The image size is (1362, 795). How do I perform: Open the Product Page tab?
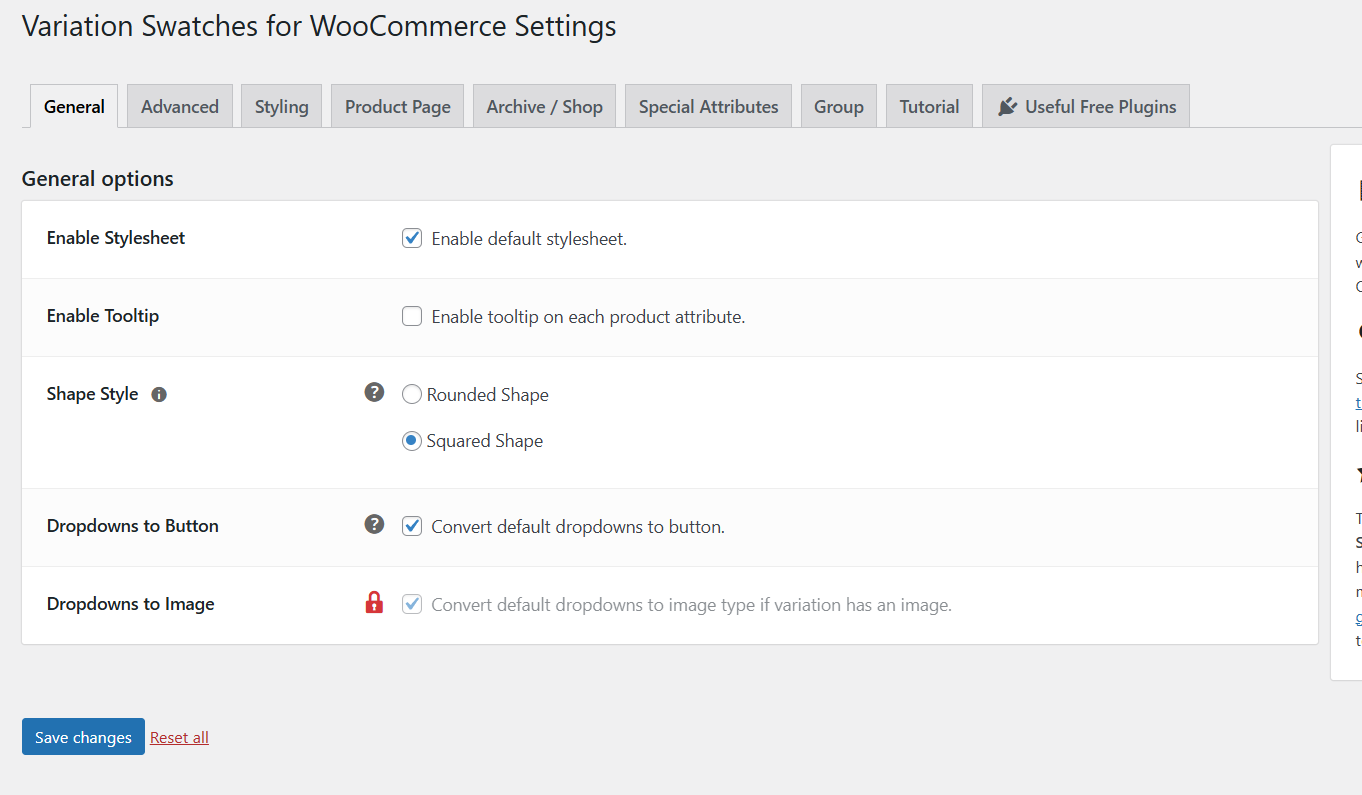tap(398, 106)
